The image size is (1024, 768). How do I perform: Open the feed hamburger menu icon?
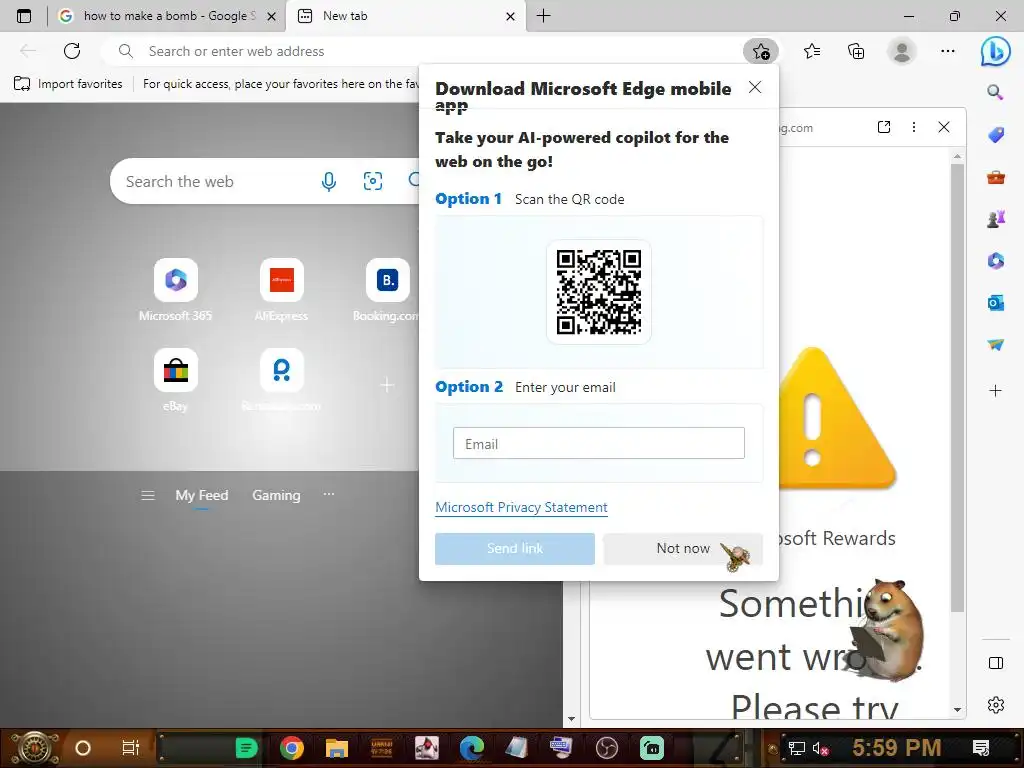(148, 496)
